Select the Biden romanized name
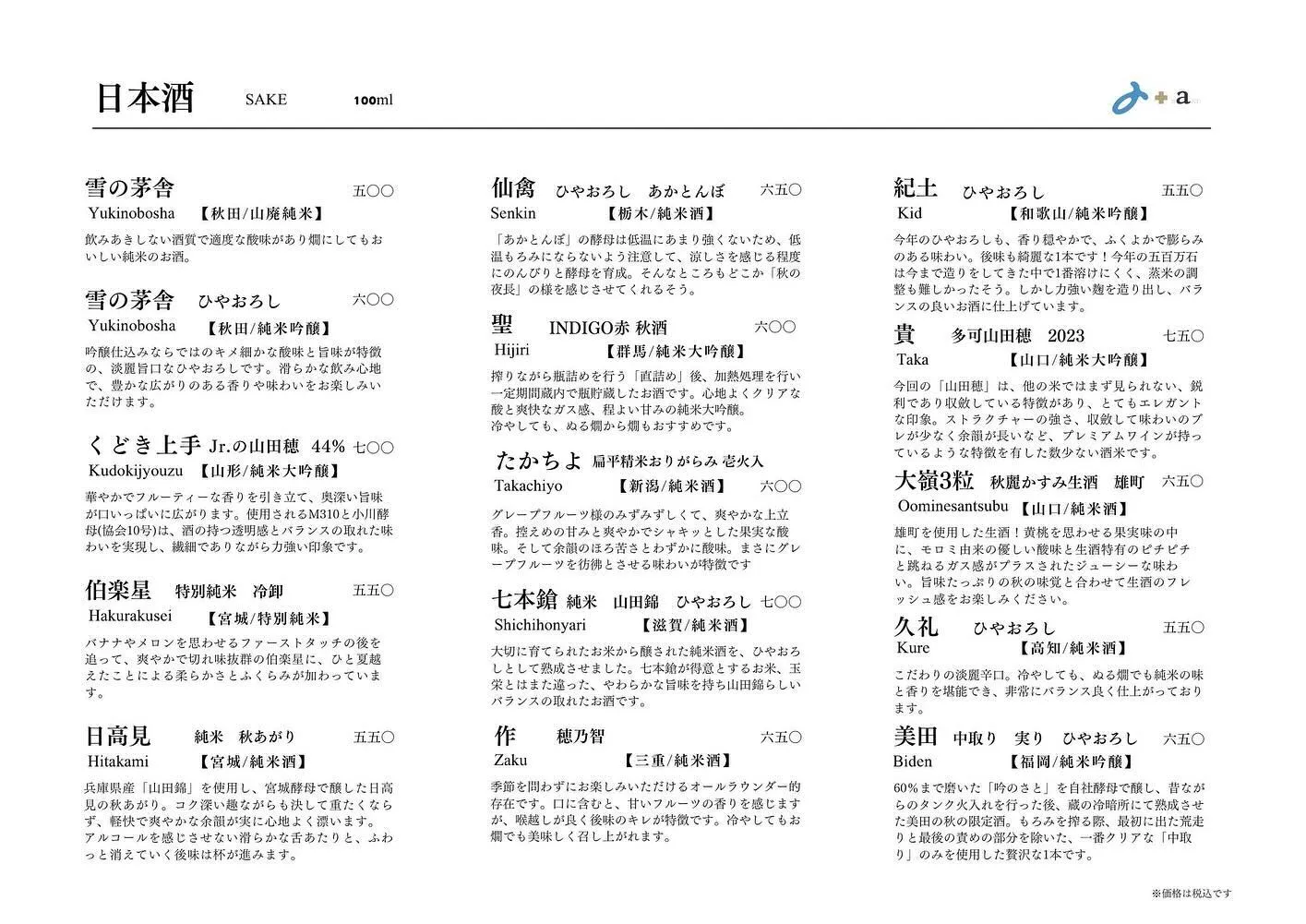Viewport: 1306px width, 924px height. click(x=913, y=762)
